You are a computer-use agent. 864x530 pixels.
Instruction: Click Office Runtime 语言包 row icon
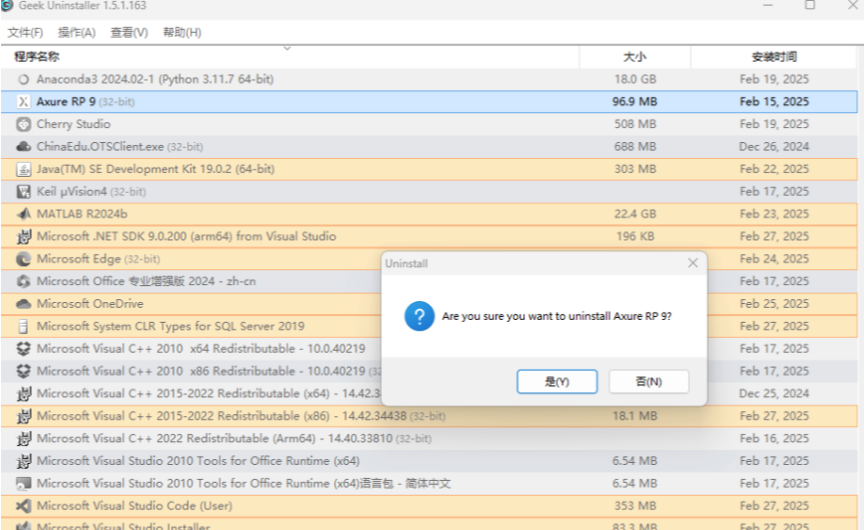[23, 484]
